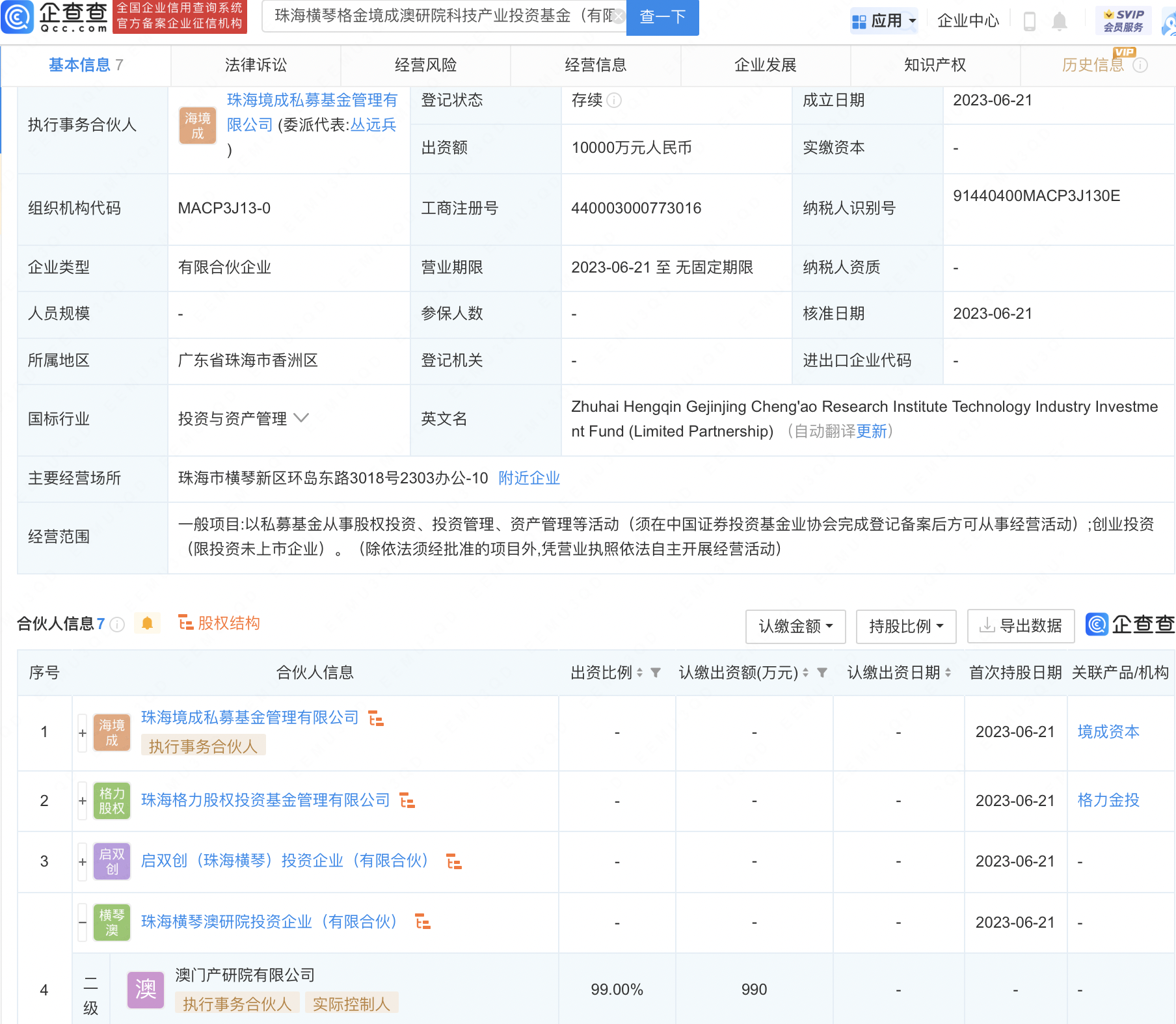1176x1024 pixels.
Task: Open the 应用 dropdown menu
Action: point(885,21)
